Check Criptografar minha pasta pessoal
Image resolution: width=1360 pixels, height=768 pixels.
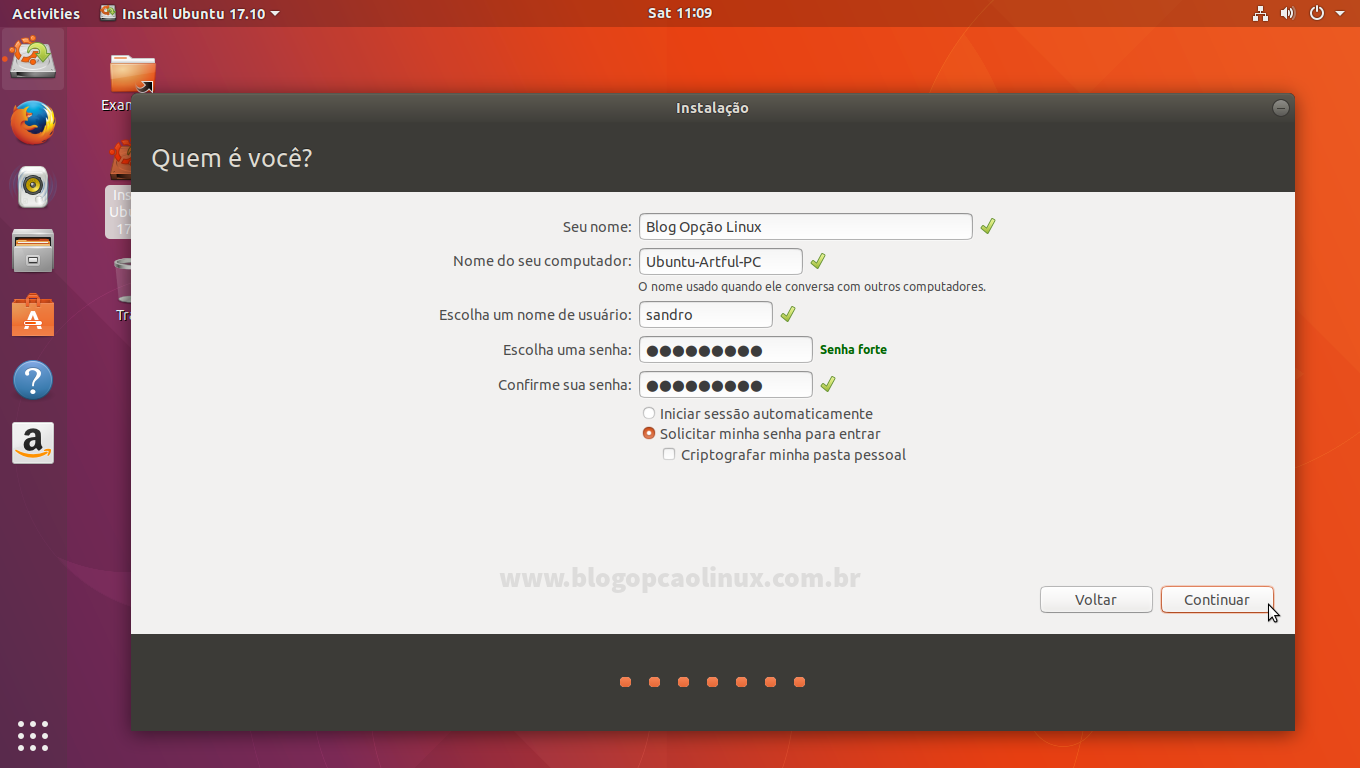pyautogui.click(x=785, y=455)
